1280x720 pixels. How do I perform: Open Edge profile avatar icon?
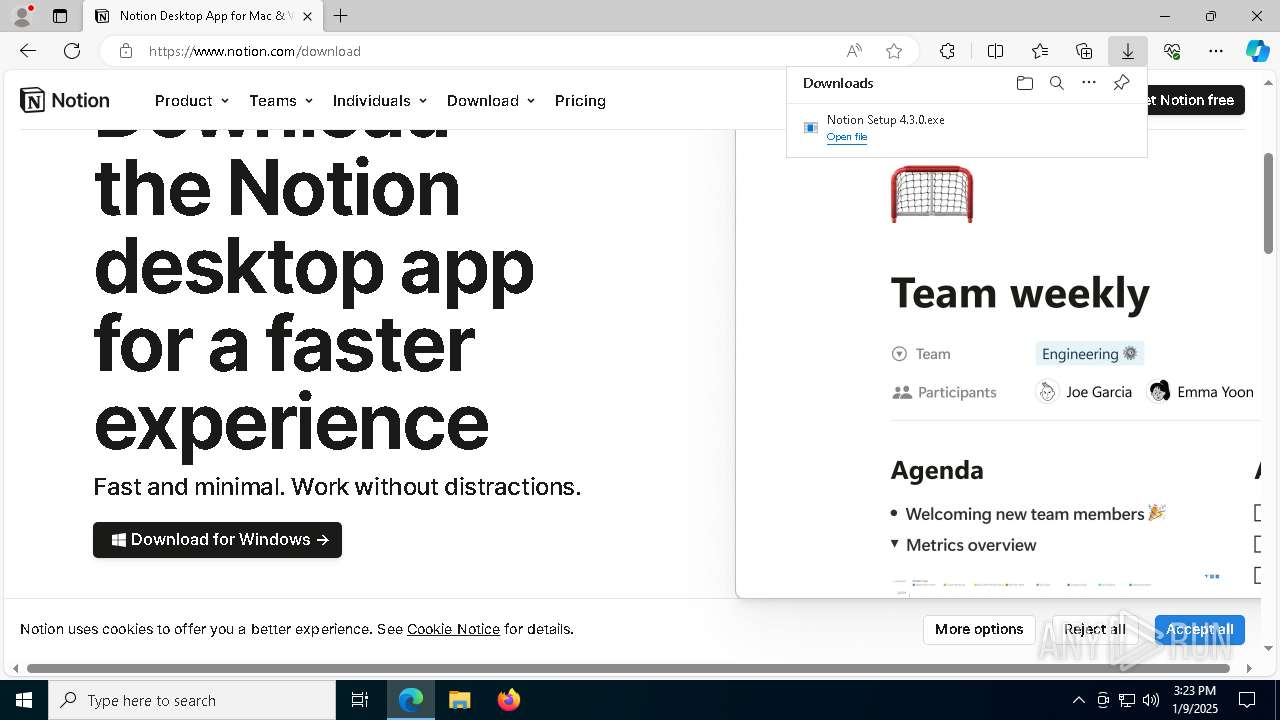[22, 16]
